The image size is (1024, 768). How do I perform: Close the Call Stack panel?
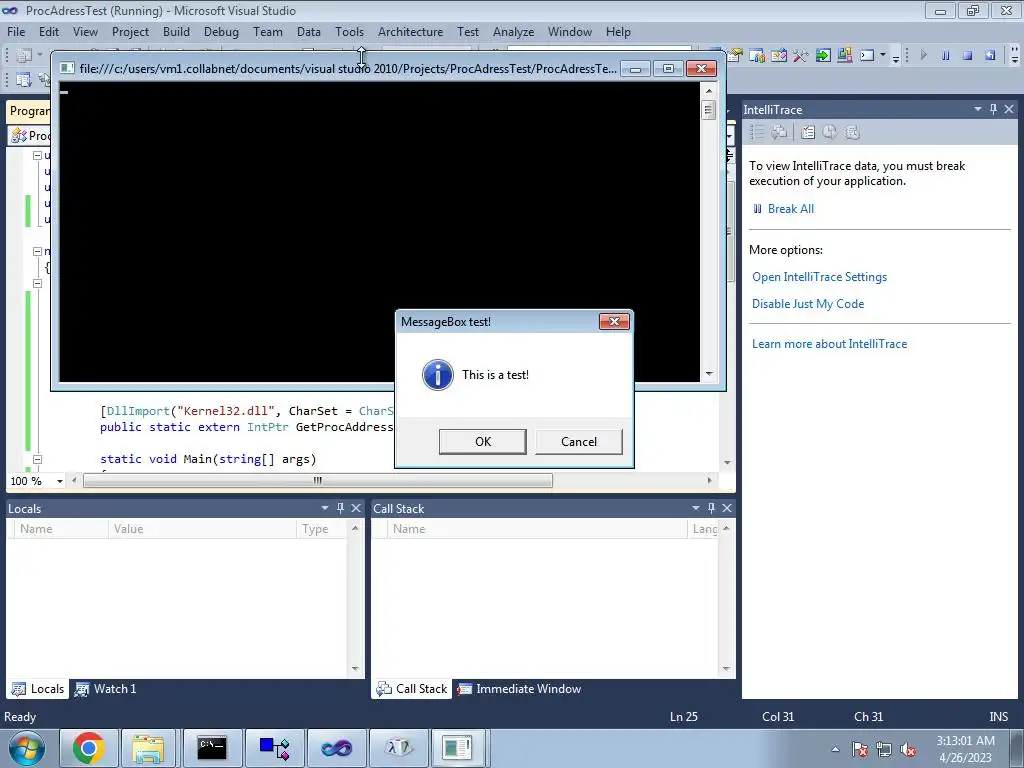point(727,508)
